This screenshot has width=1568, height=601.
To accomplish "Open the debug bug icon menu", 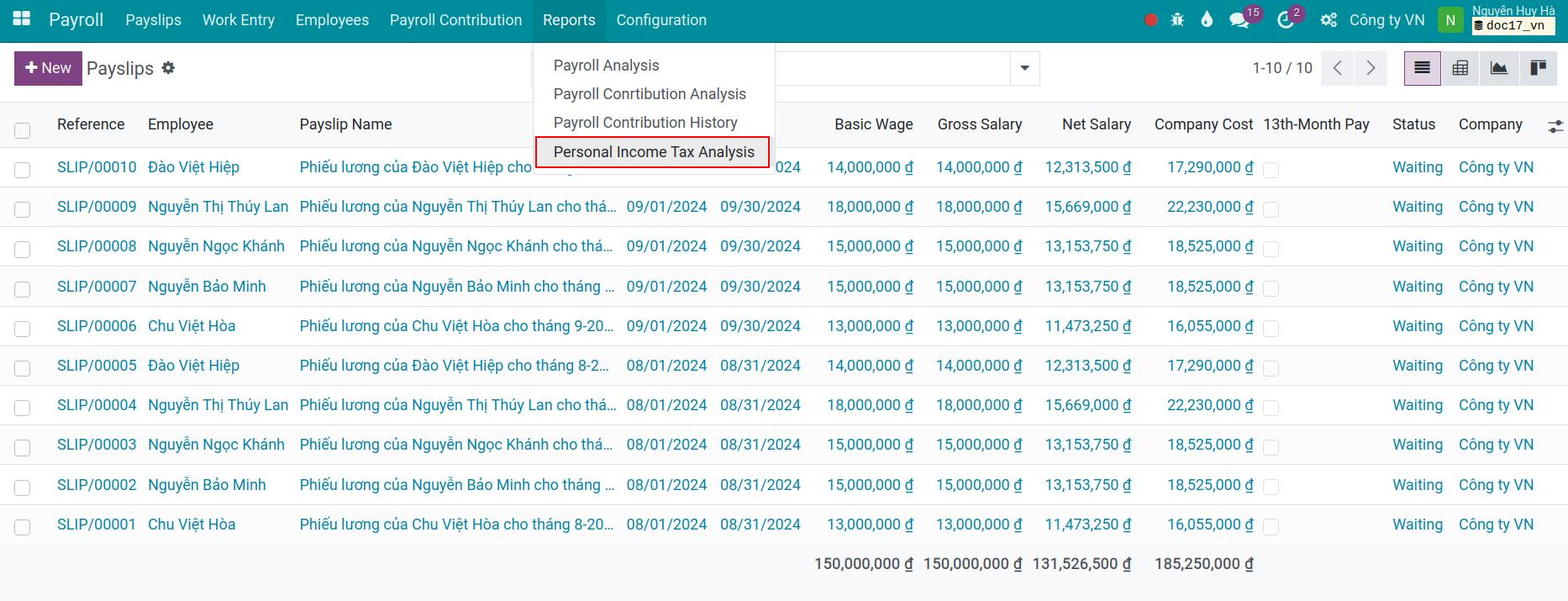I will 1177,19.
